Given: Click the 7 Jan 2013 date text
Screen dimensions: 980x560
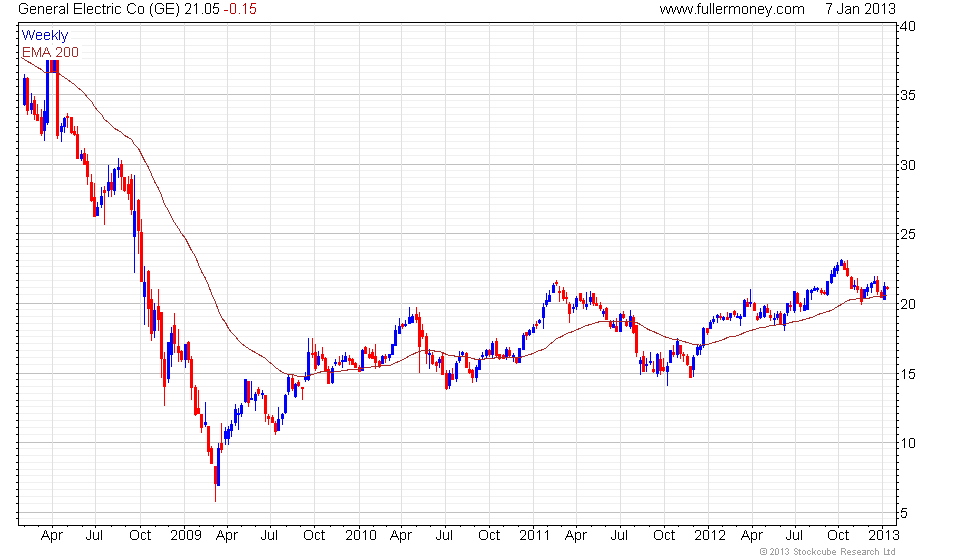Looking at the screenshot, I should pos(860,9).
